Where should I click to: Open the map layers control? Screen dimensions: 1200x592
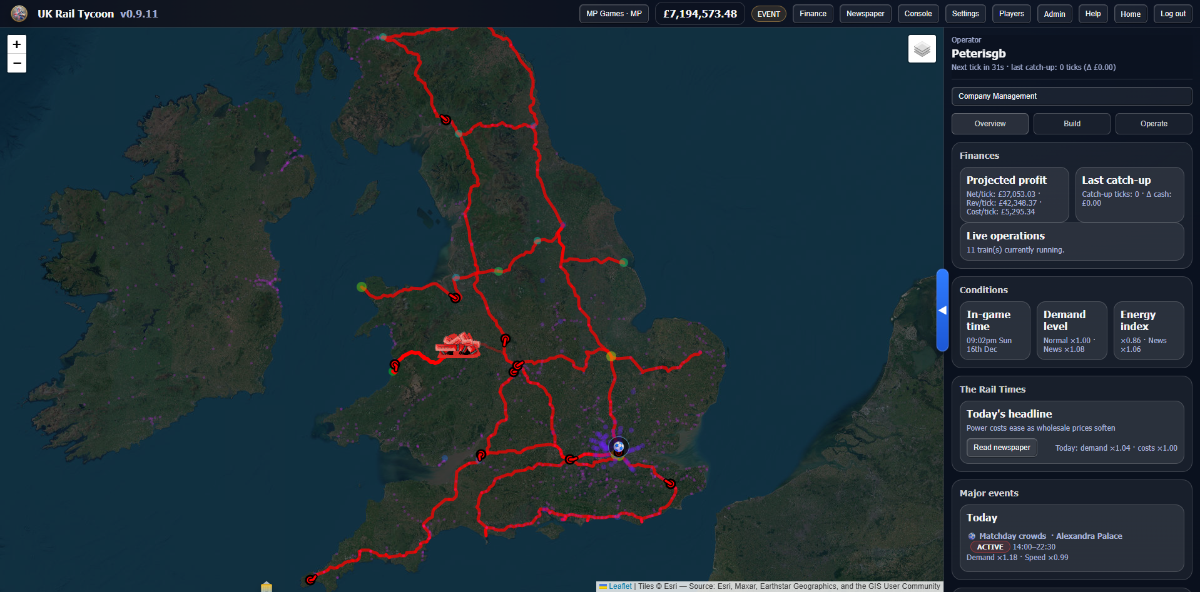click(921, 49)
